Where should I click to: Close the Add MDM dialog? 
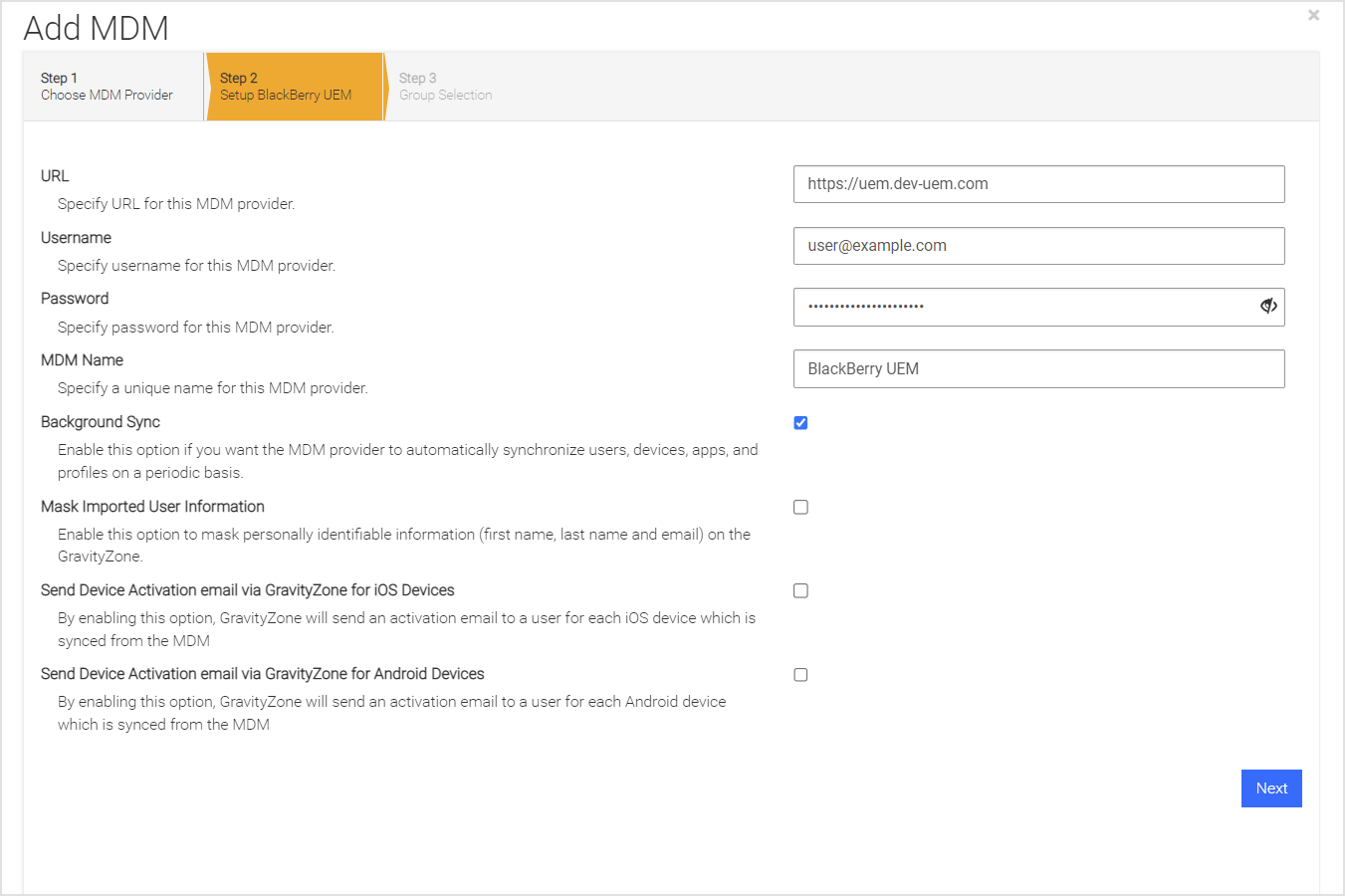click(1313, 15)
